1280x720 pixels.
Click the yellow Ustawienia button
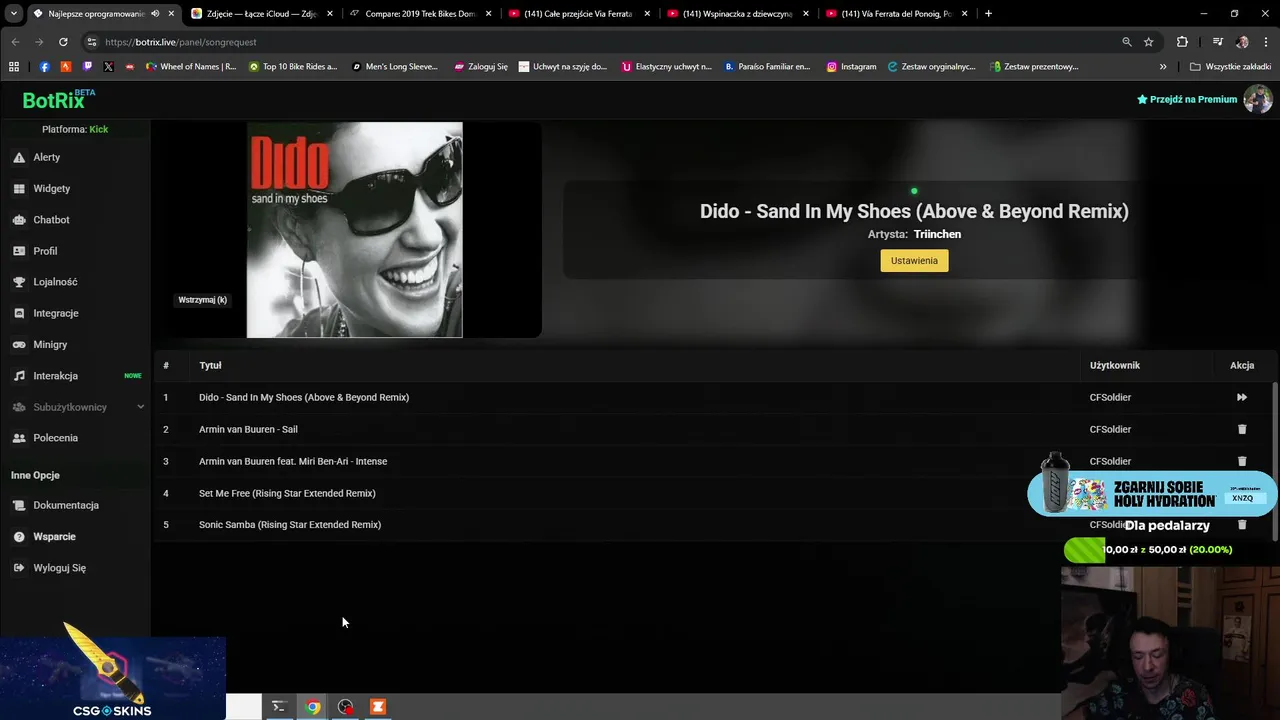click(x=914, y=261)
